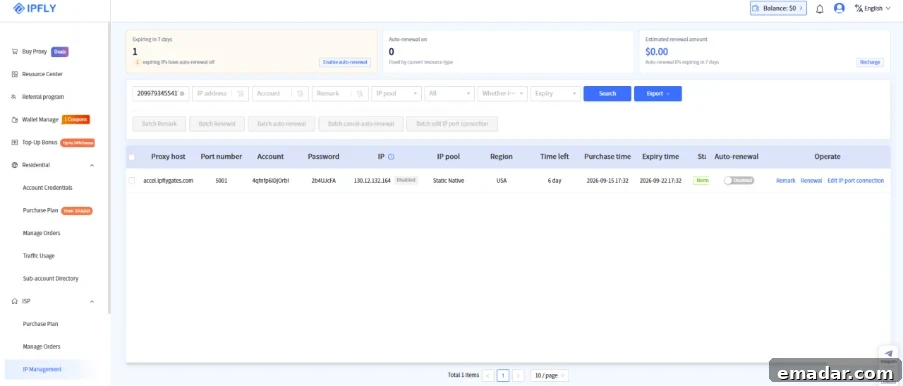903x386 pixels.
Task: Select the accel.ipflygates.com row checkbox
Action: click(x=131, y=180)
